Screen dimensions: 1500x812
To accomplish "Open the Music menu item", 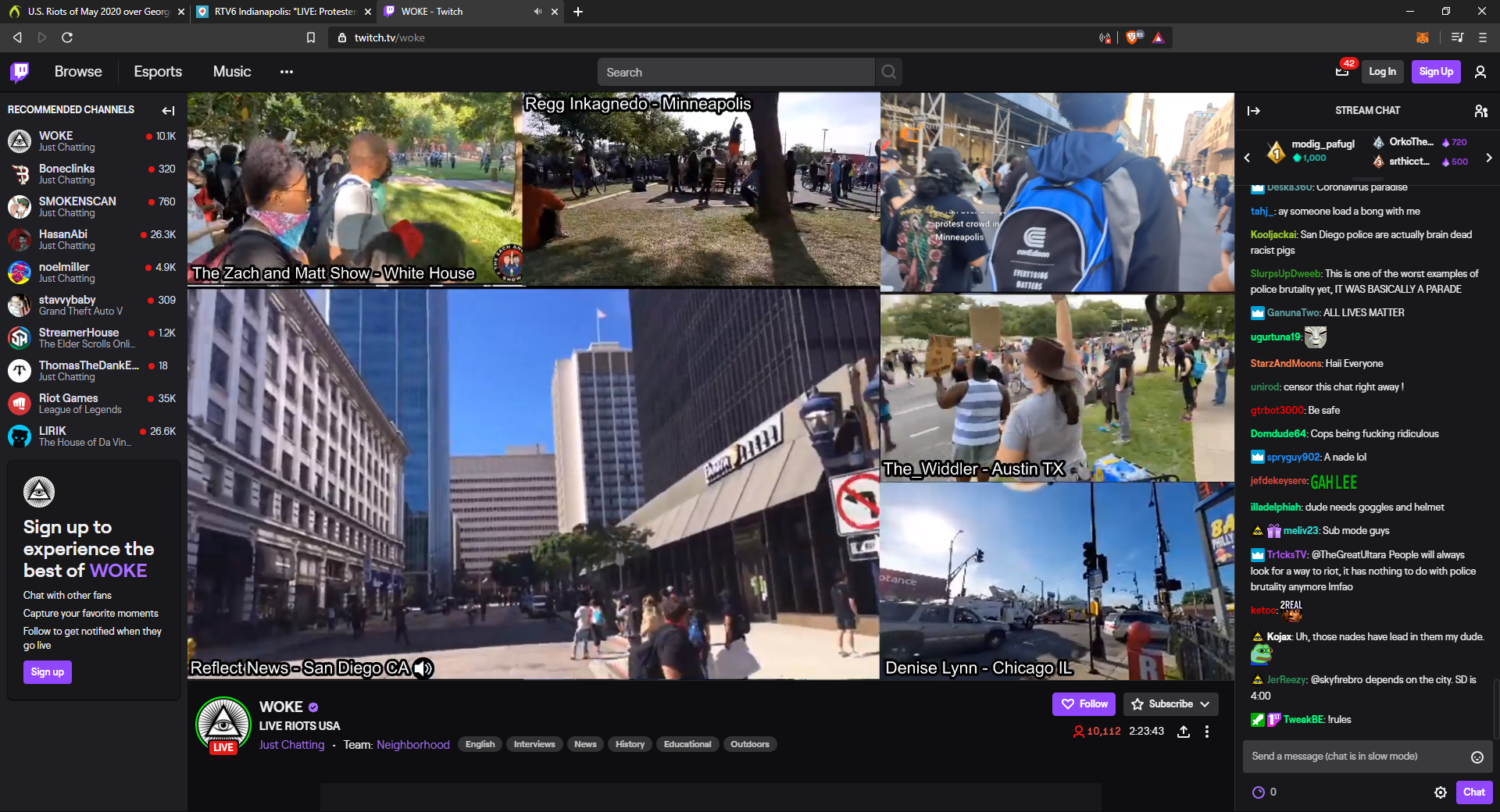I will coord(232,72).
